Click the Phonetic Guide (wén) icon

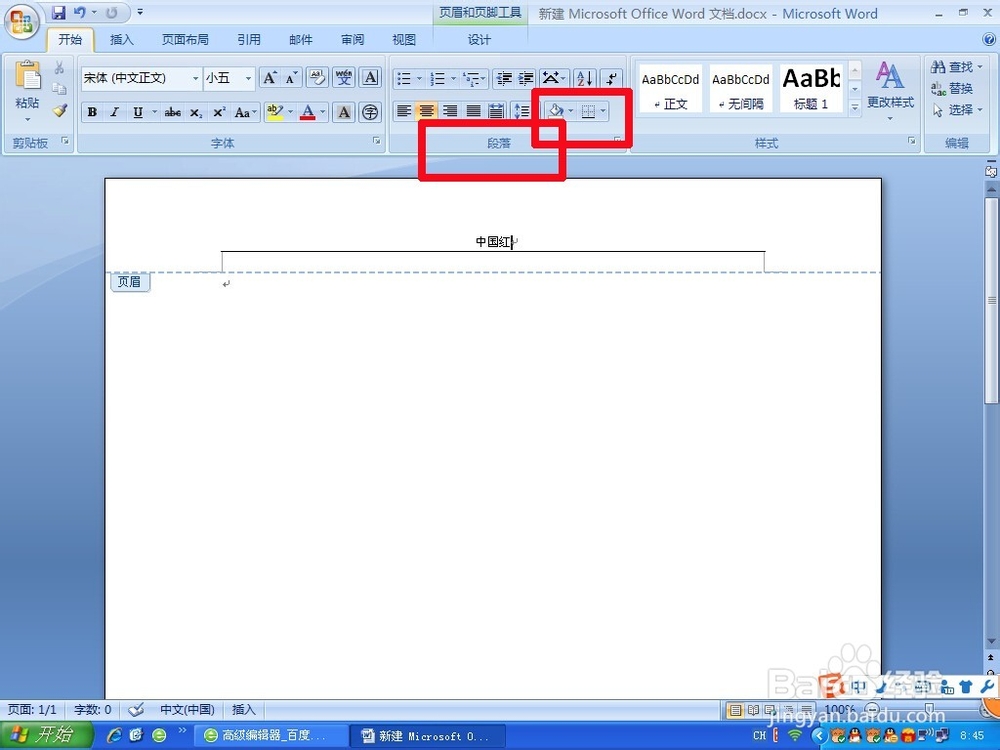[344, 78]
